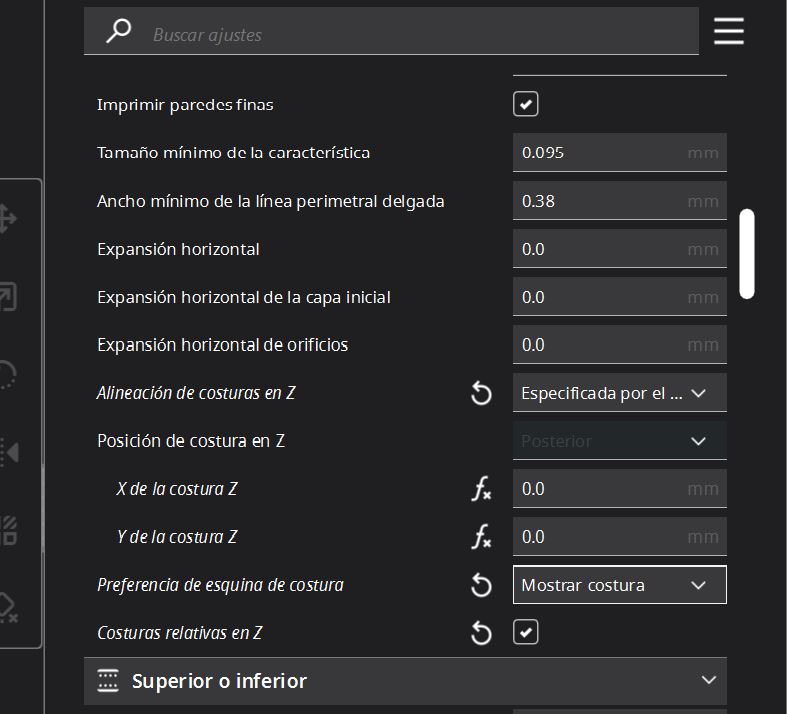Click the 'Buscar ajustes' search field
The image size is (787, 714).
[x=420, y=34]
